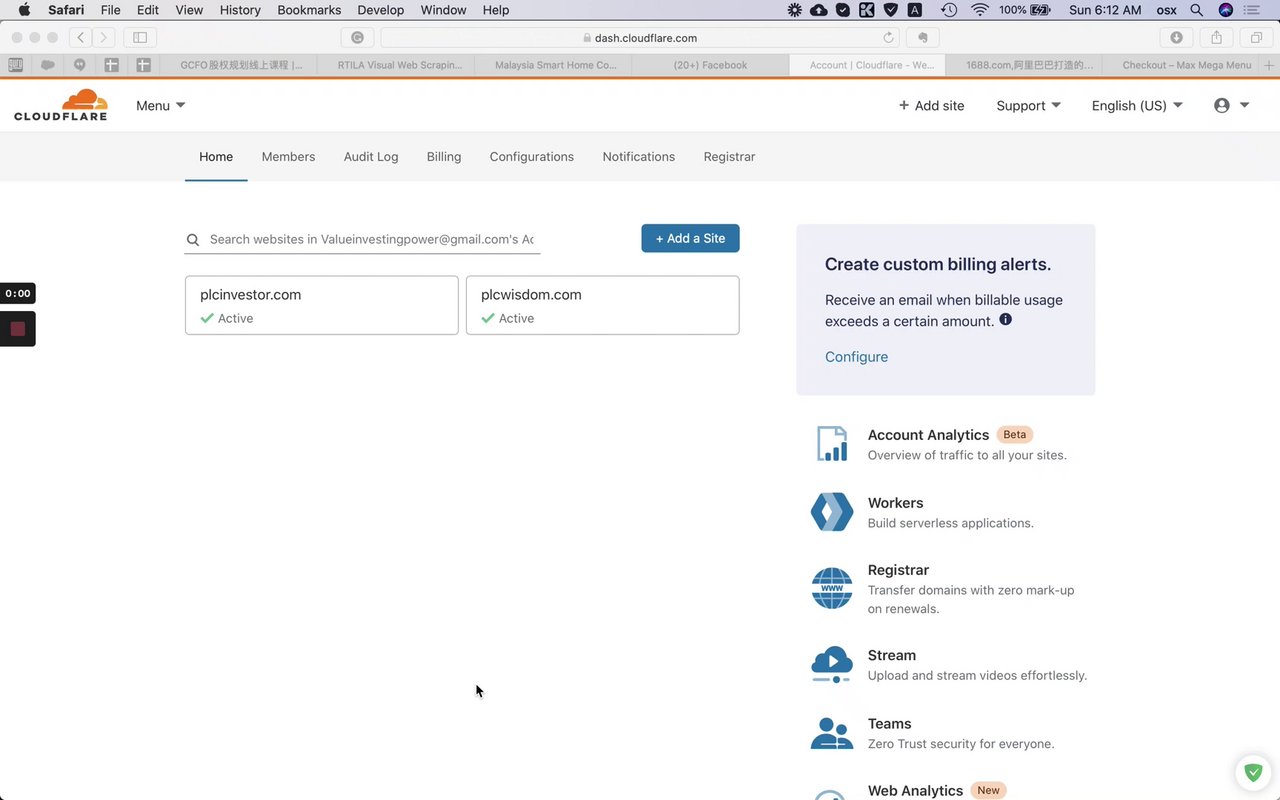Reload the page

point(888,38)
